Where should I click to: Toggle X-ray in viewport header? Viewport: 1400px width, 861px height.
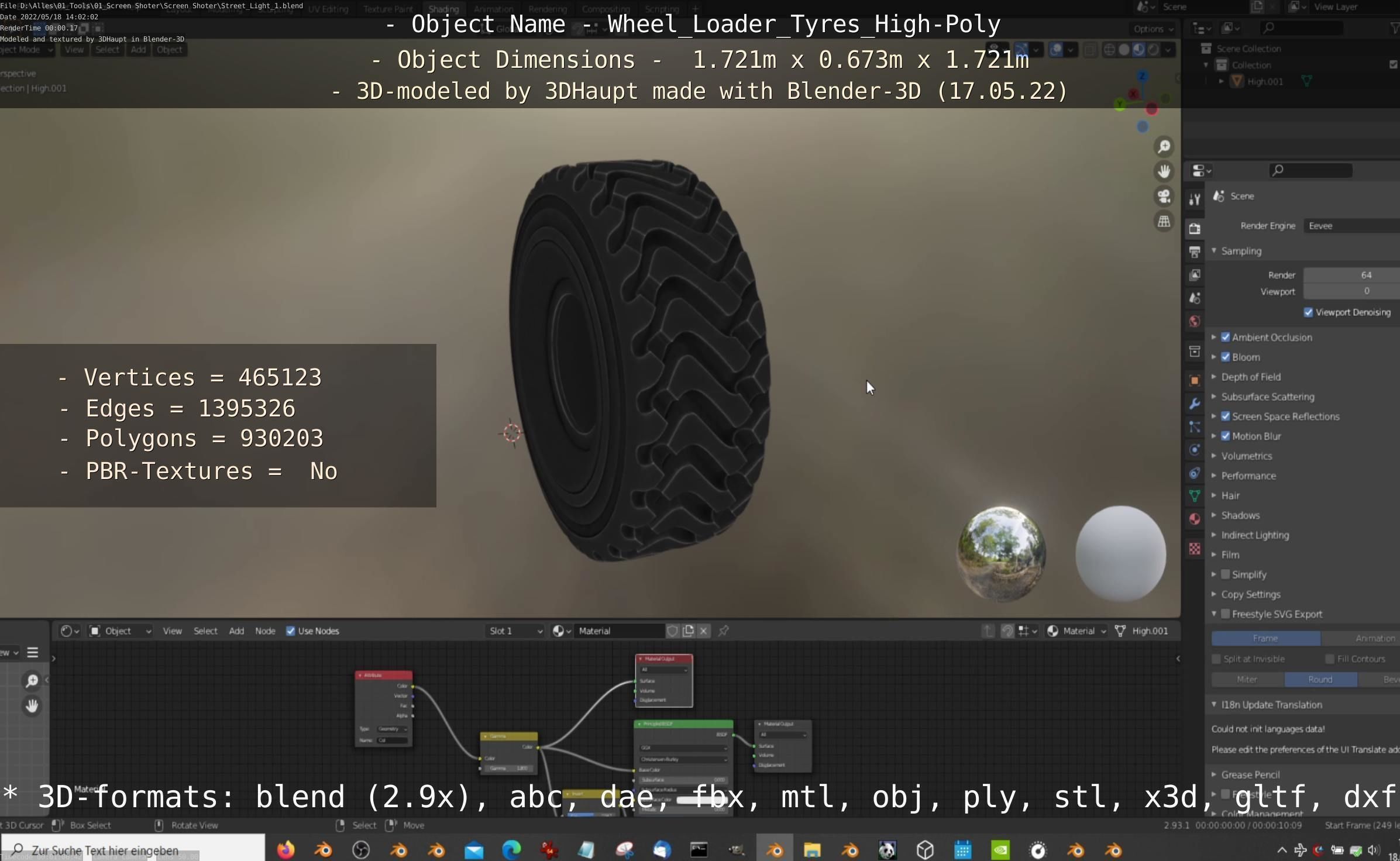pos(1089,50)
